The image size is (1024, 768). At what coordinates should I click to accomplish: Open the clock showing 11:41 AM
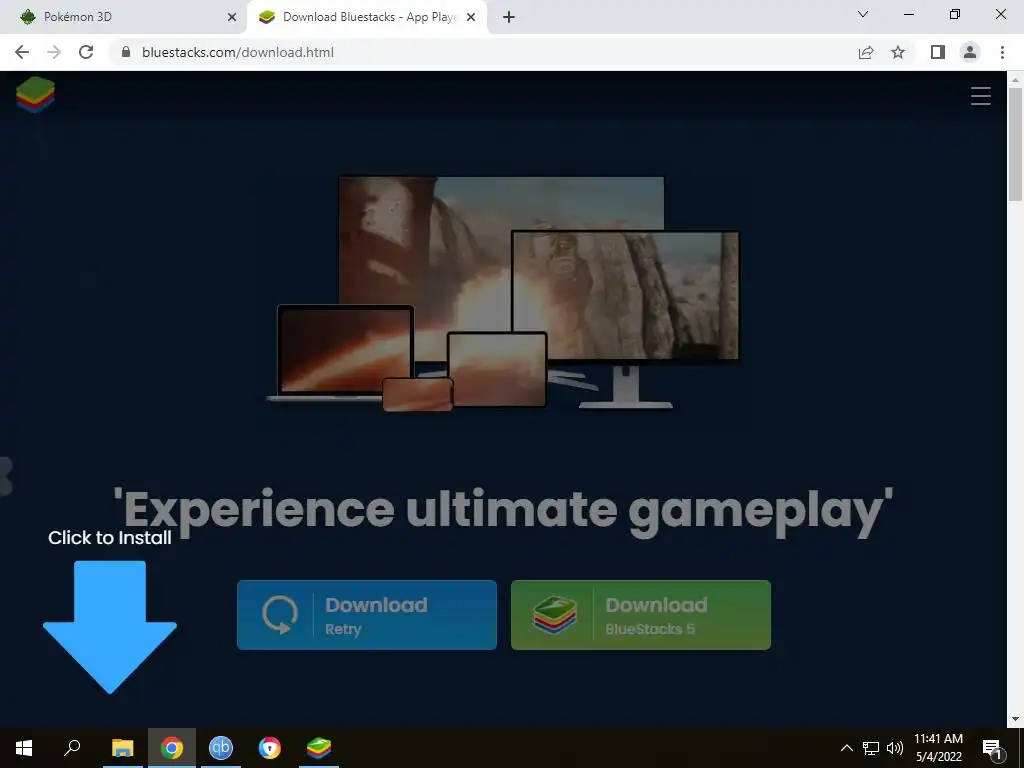point(938,748)
